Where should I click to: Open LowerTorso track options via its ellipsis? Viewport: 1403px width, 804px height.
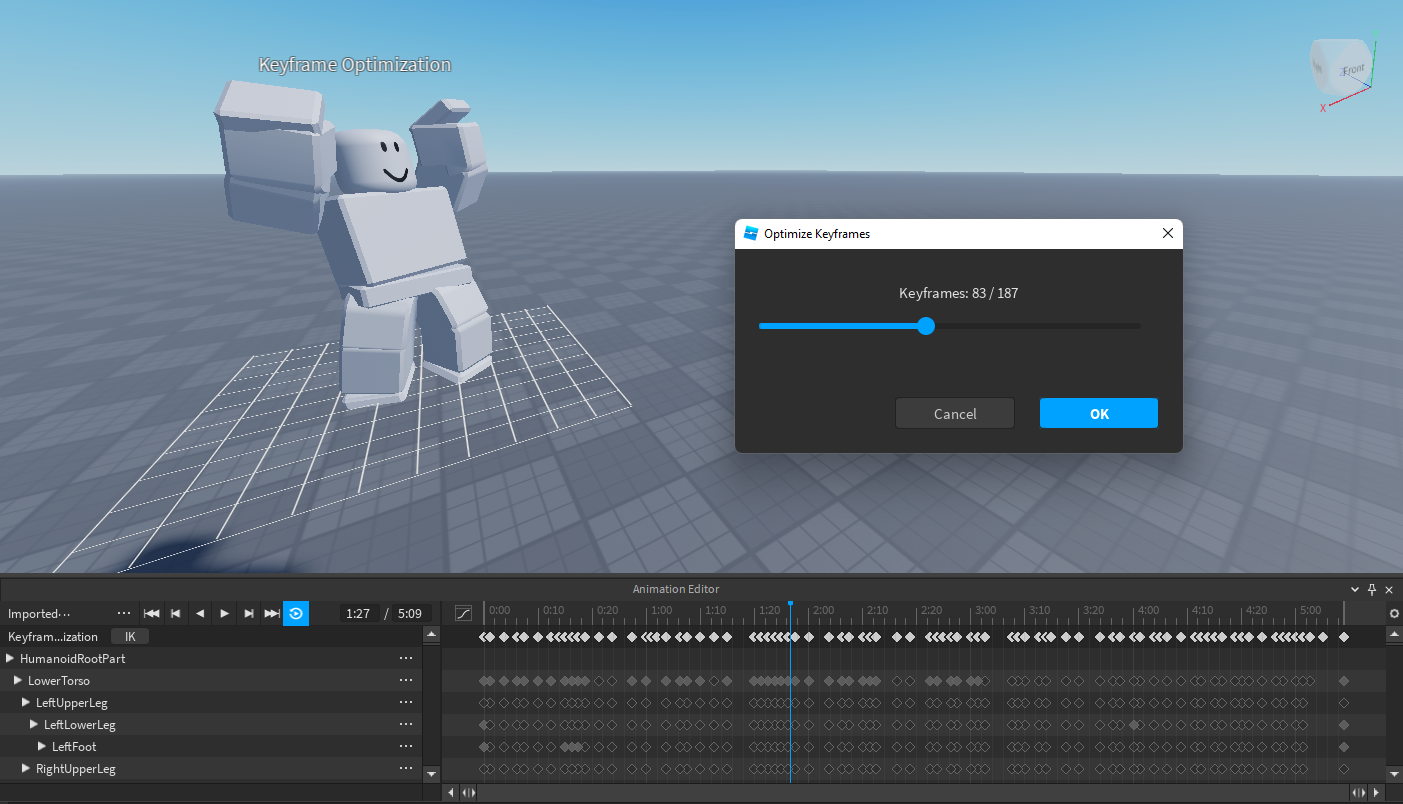(x=405, y=680)
